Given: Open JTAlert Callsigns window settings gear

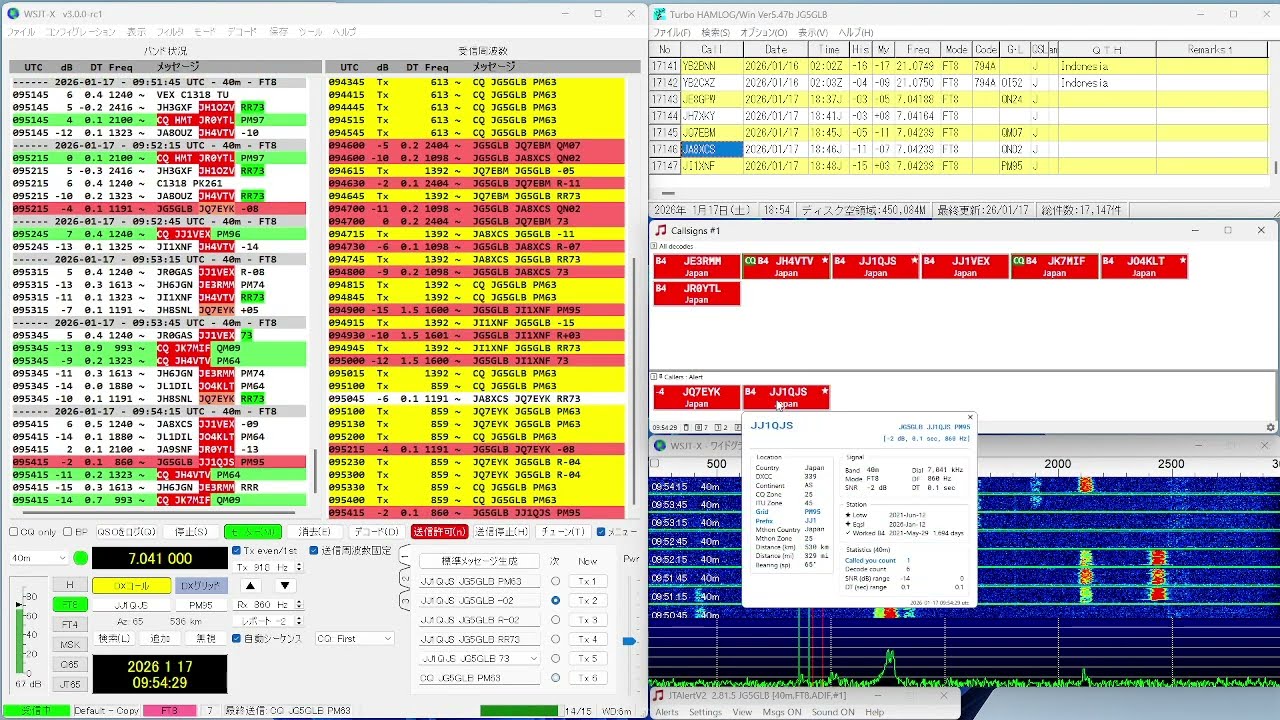Looking at the screenshot, I should click(1271, 427).
